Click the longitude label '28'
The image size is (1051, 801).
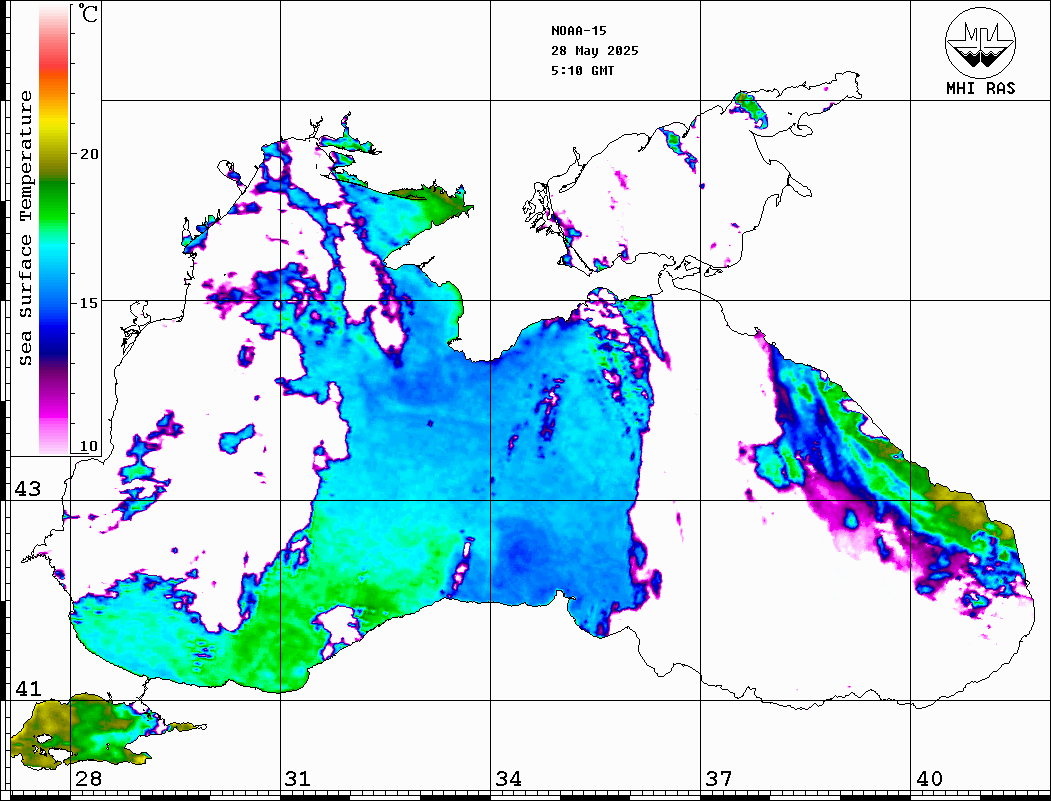click(88, 778)
